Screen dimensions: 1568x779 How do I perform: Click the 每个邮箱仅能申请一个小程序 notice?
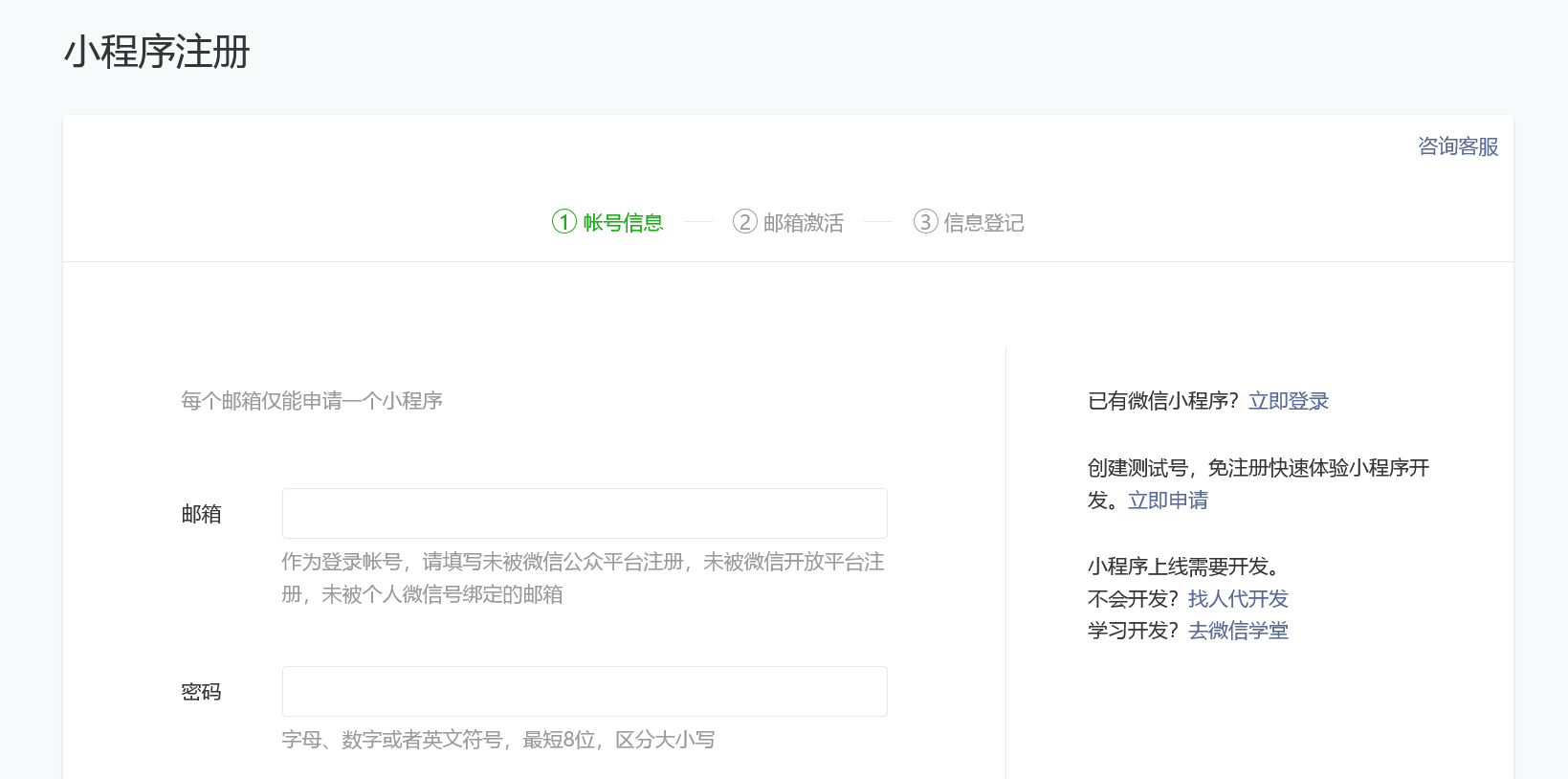[x=312, y=401]
